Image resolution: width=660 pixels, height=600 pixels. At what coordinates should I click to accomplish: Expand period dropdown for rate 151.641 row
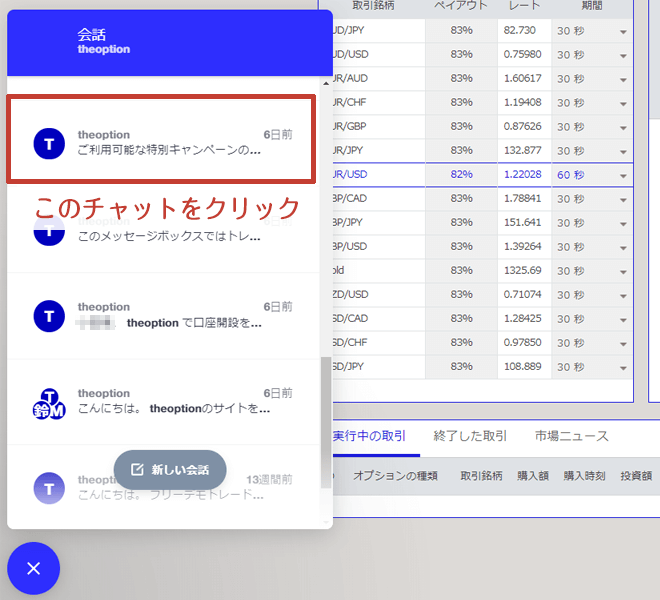pos(623,224)
